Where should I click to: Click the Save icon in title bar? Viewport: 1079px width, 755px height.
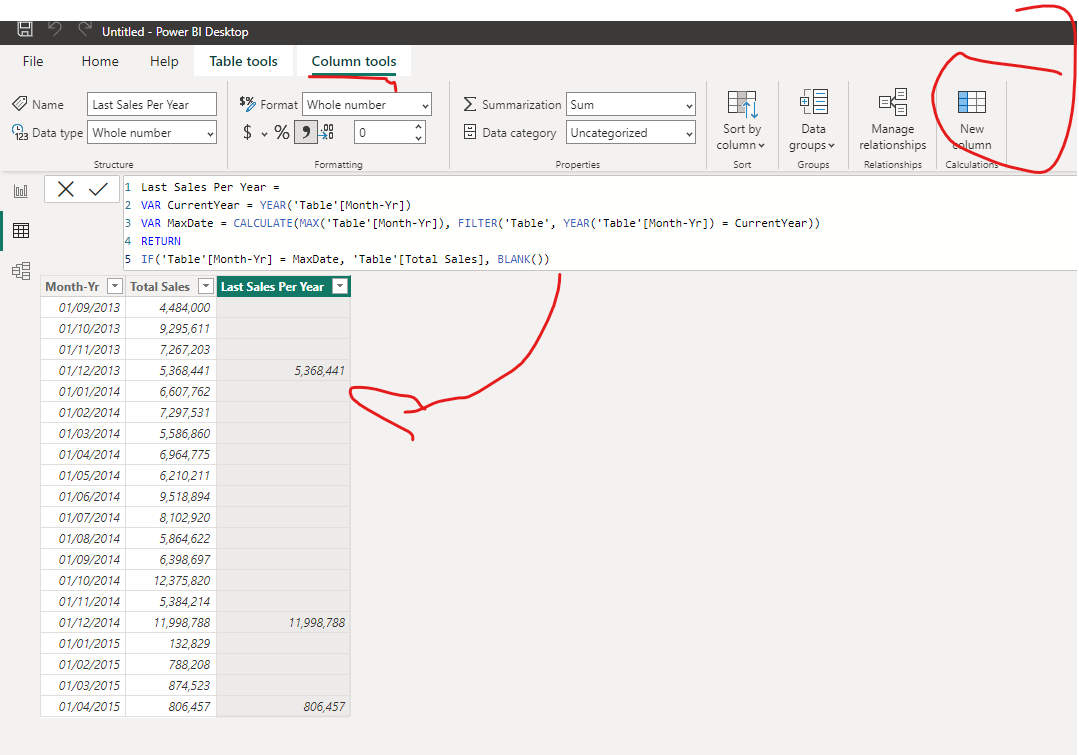point(25,29)
